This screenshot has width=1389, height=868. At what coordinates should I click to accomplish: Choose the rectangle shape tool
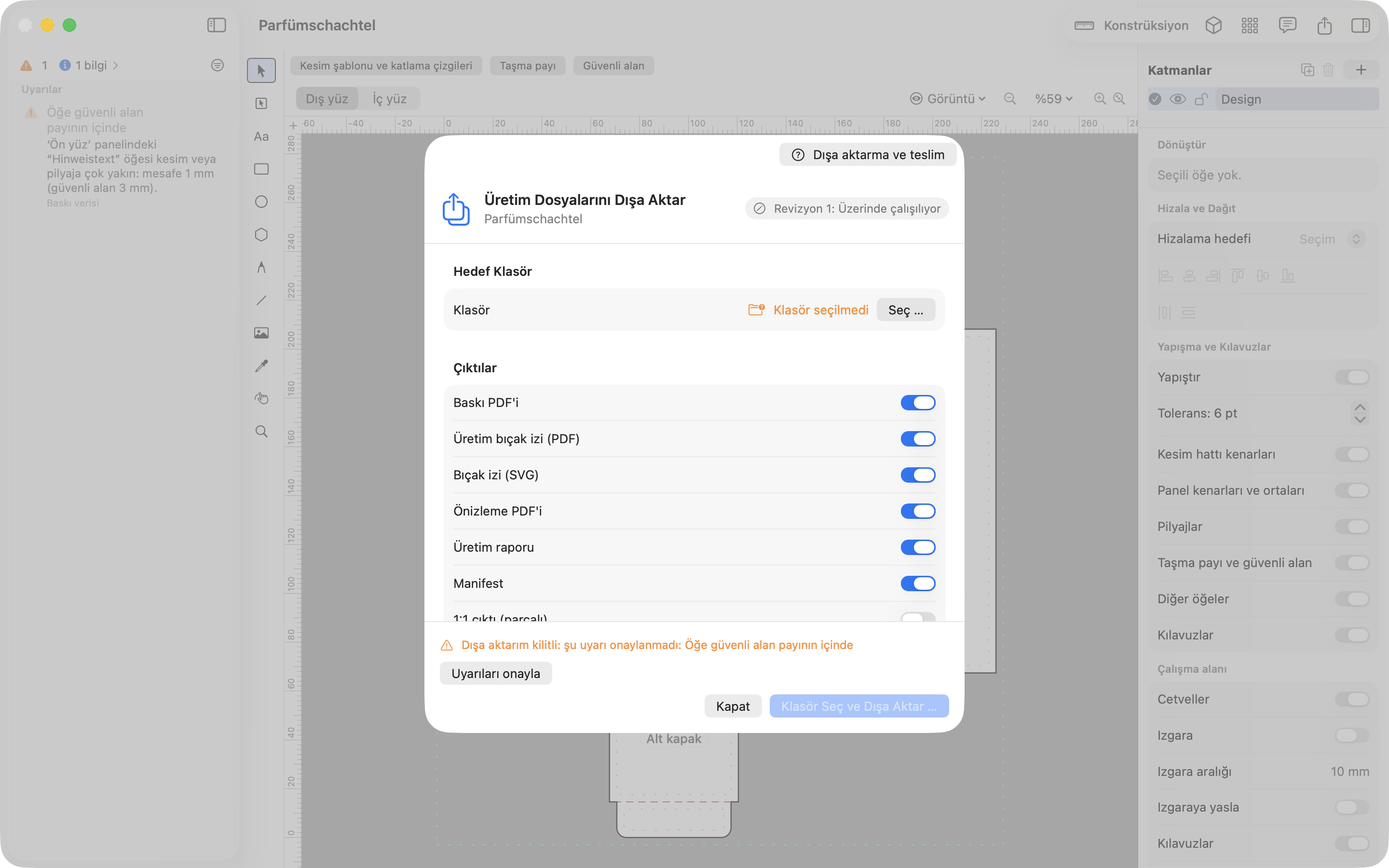tap(261, 169)
